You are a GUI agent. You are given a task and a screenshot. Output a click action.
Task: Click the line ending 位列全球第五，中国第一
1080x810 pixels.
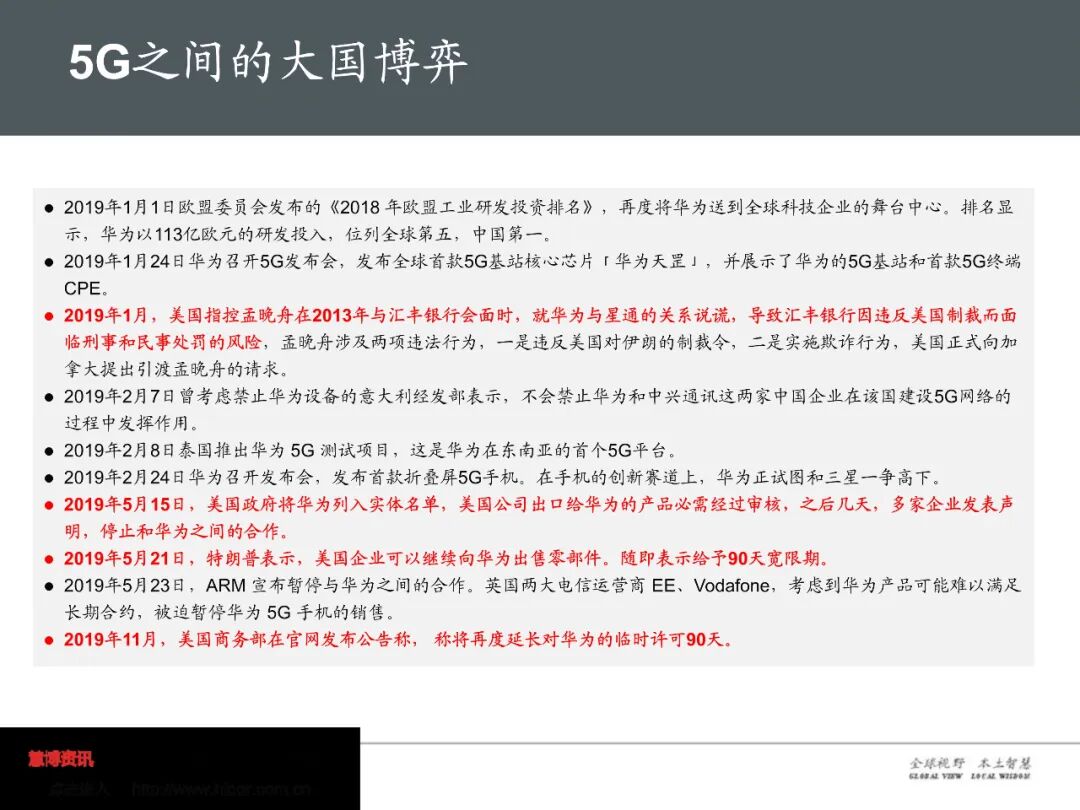coord(309,234)
